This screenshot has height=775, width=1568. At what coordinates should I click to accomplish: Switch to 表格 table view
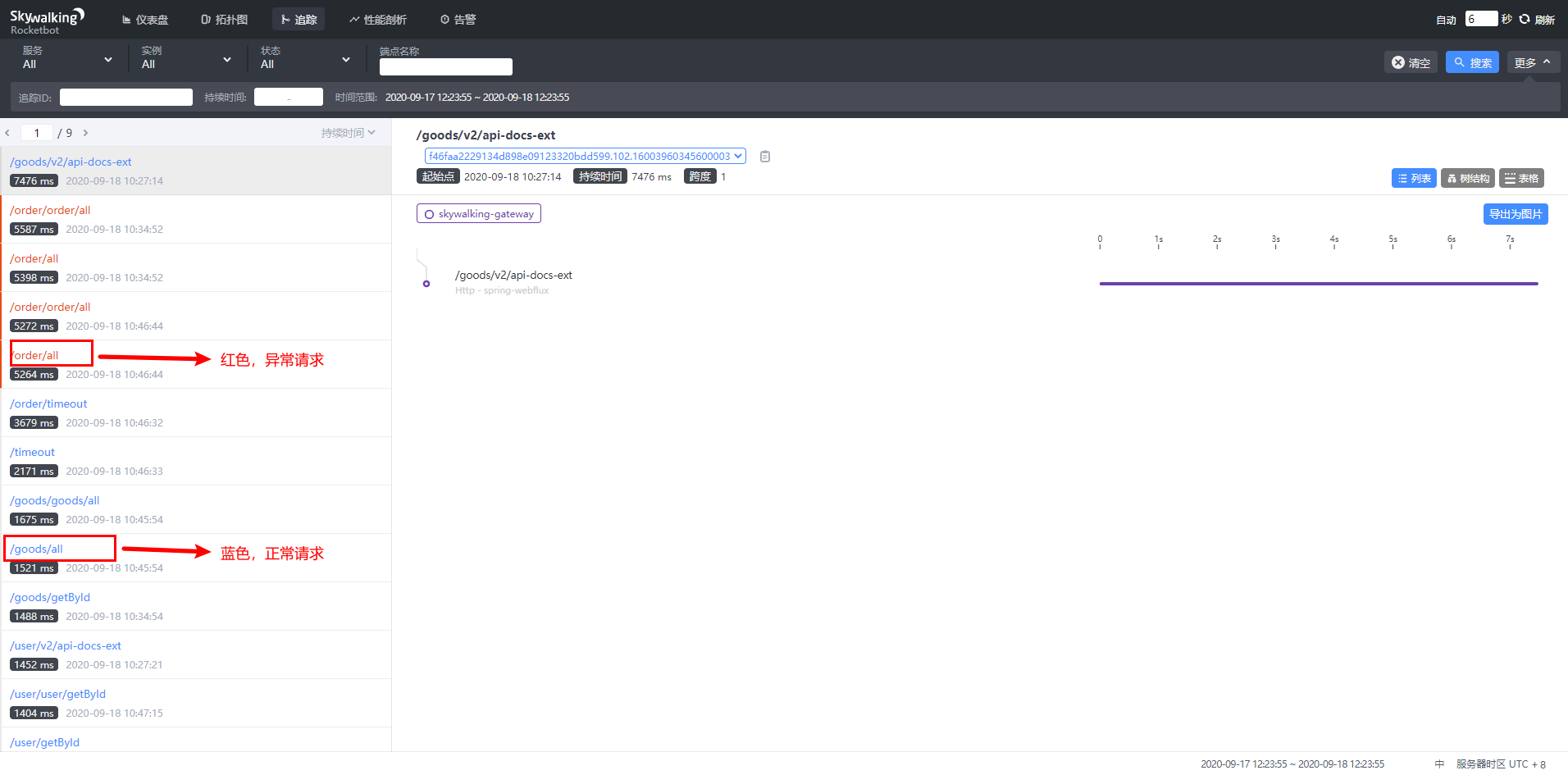(1521, 178)
